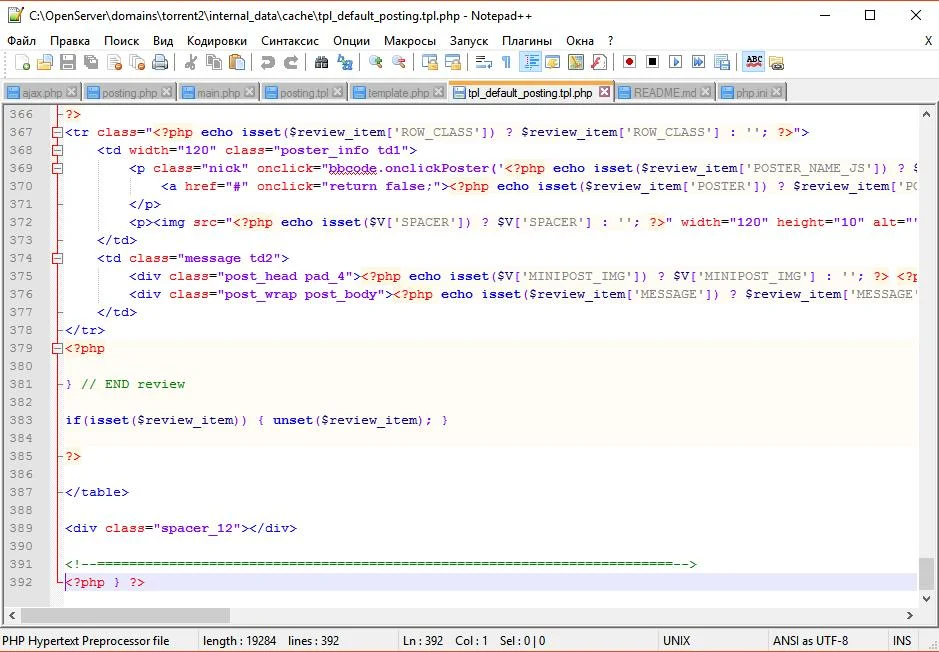The height and width of the screenshot is (652, 939).
Task: Close the README.md tab
Action: tap(705, 92)
